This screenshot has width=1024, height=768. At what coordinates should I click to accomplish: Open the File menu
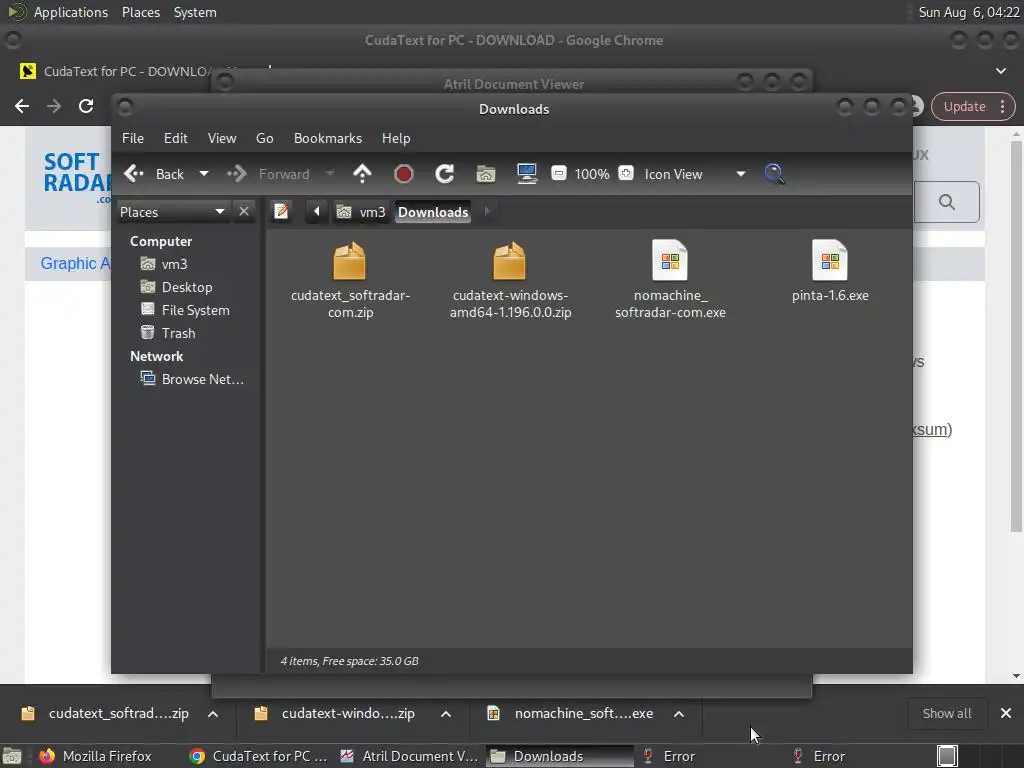pyautogui.click(x=133, y=138)
